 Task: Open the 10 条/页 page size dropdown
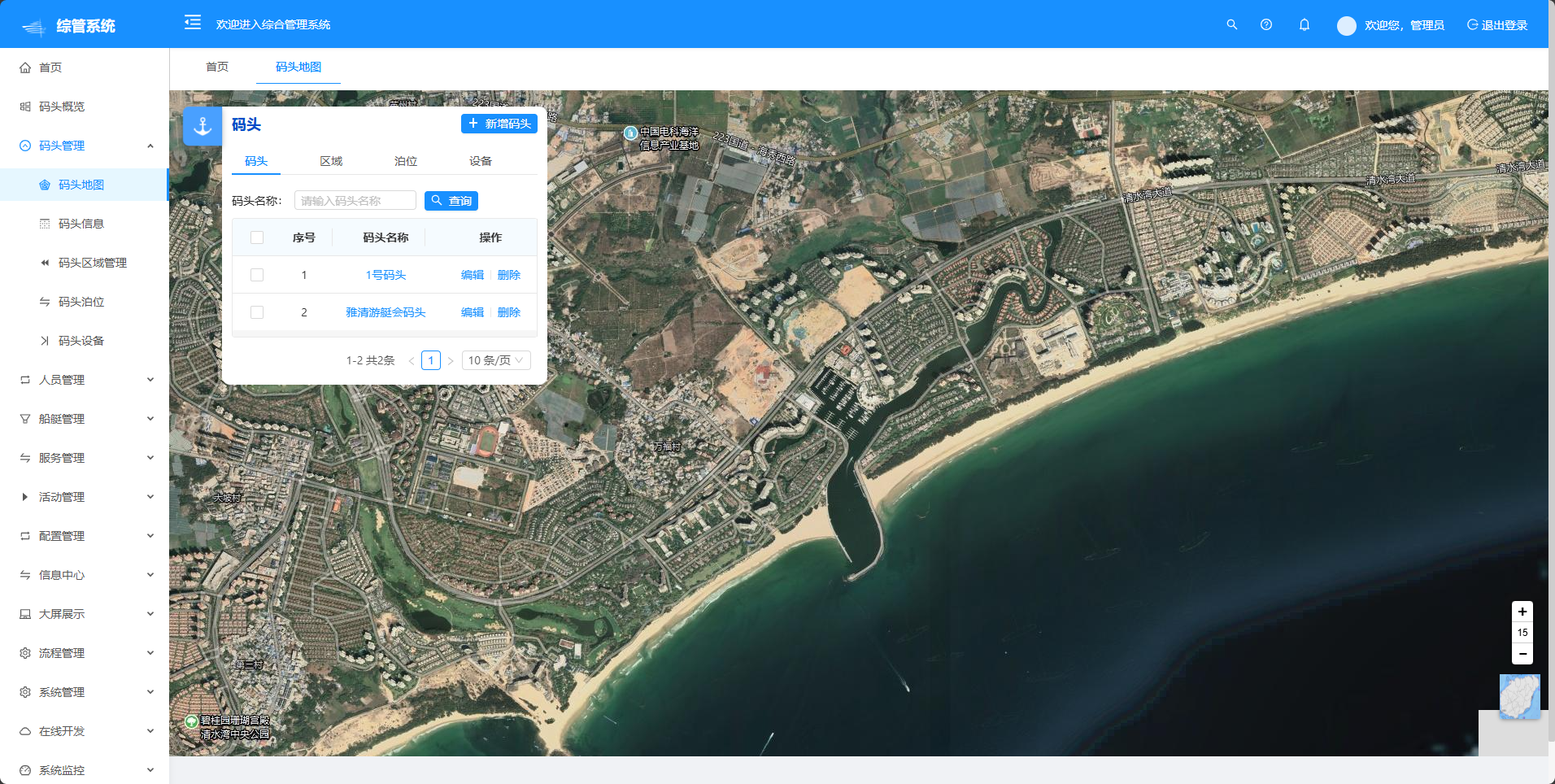[x=495, y=360]
